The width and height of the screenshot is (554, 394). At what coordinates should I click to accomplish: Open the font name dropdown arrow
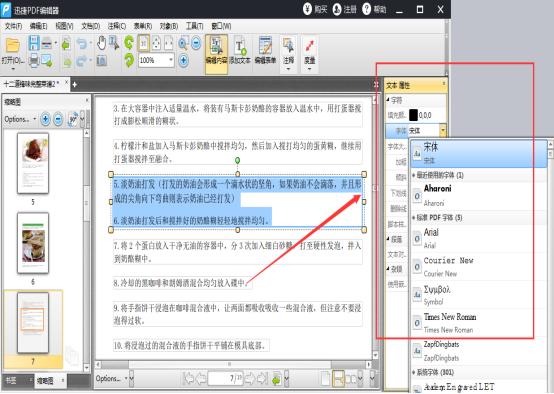[443, 131]
